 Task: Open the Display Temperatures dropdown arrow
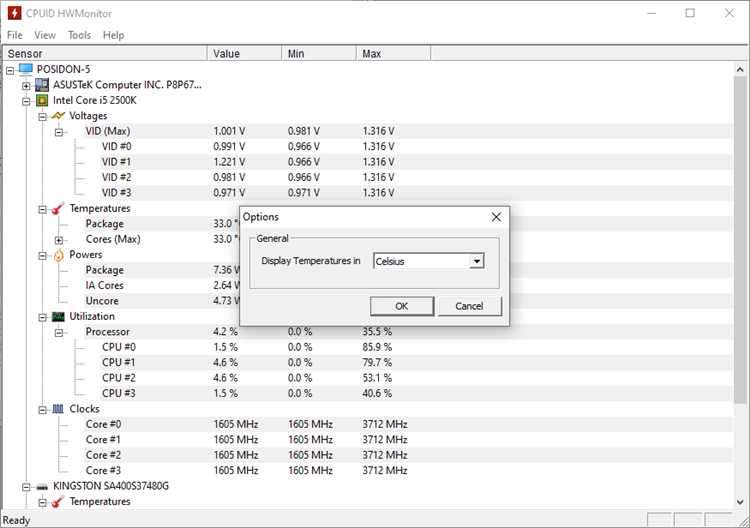[x=476, y=261]
